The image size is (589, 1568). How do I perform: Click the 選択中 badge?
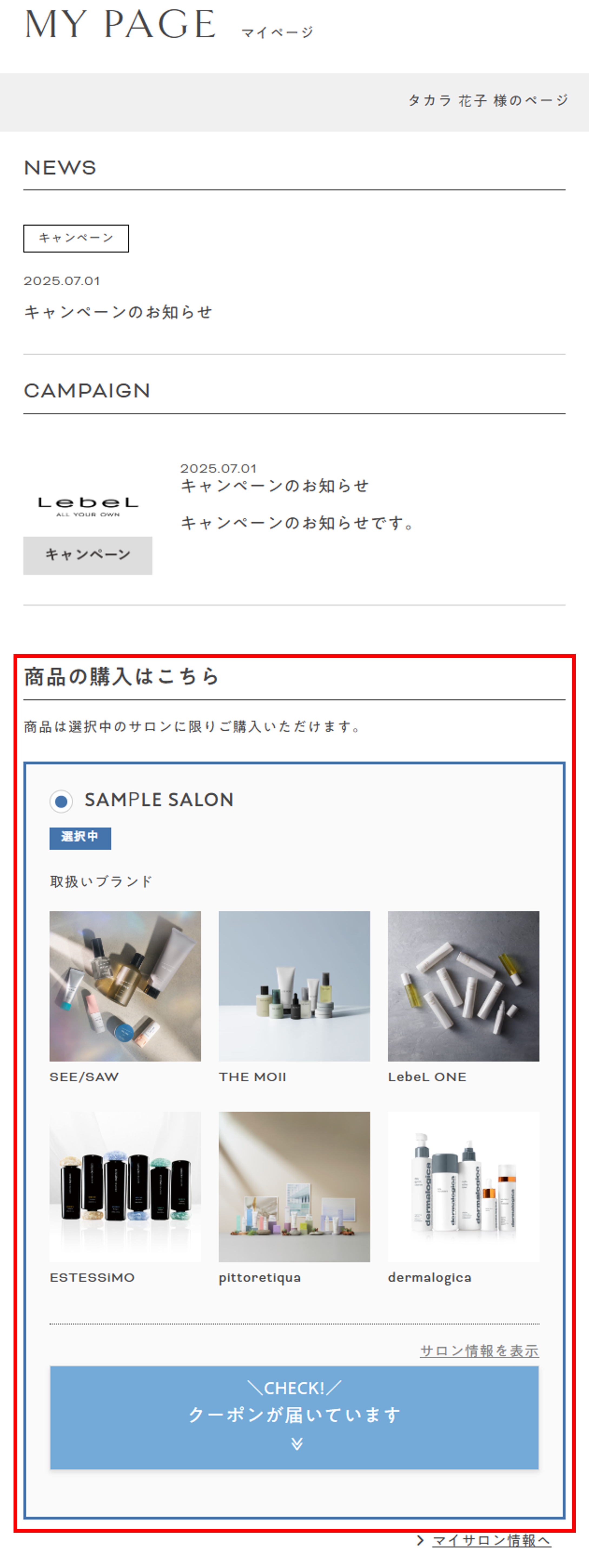click(80, 838)
